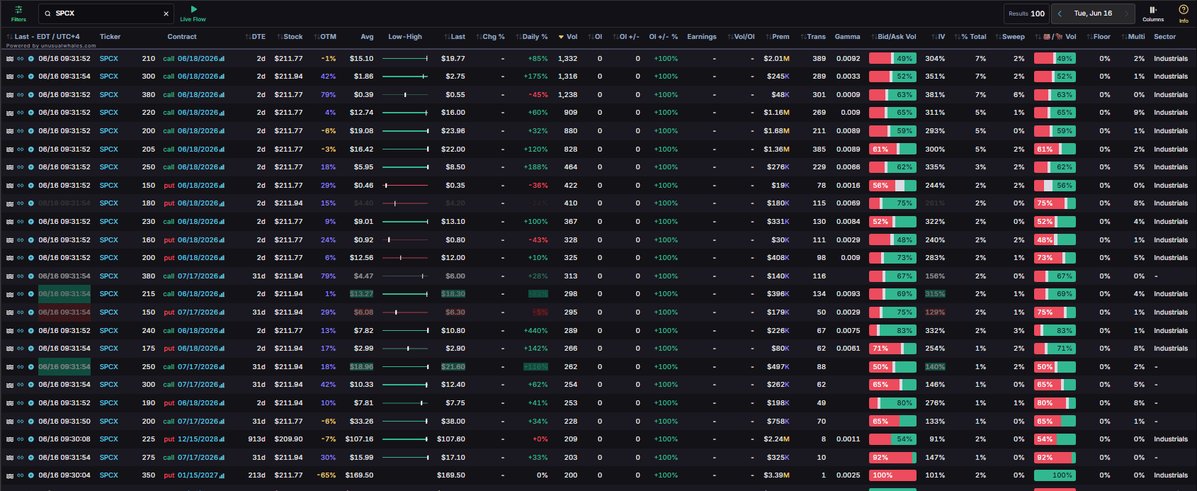Click blue circle icon on the 210 call row
The height and width of the screenshot is (491, 1197).
tap(31, 58)
